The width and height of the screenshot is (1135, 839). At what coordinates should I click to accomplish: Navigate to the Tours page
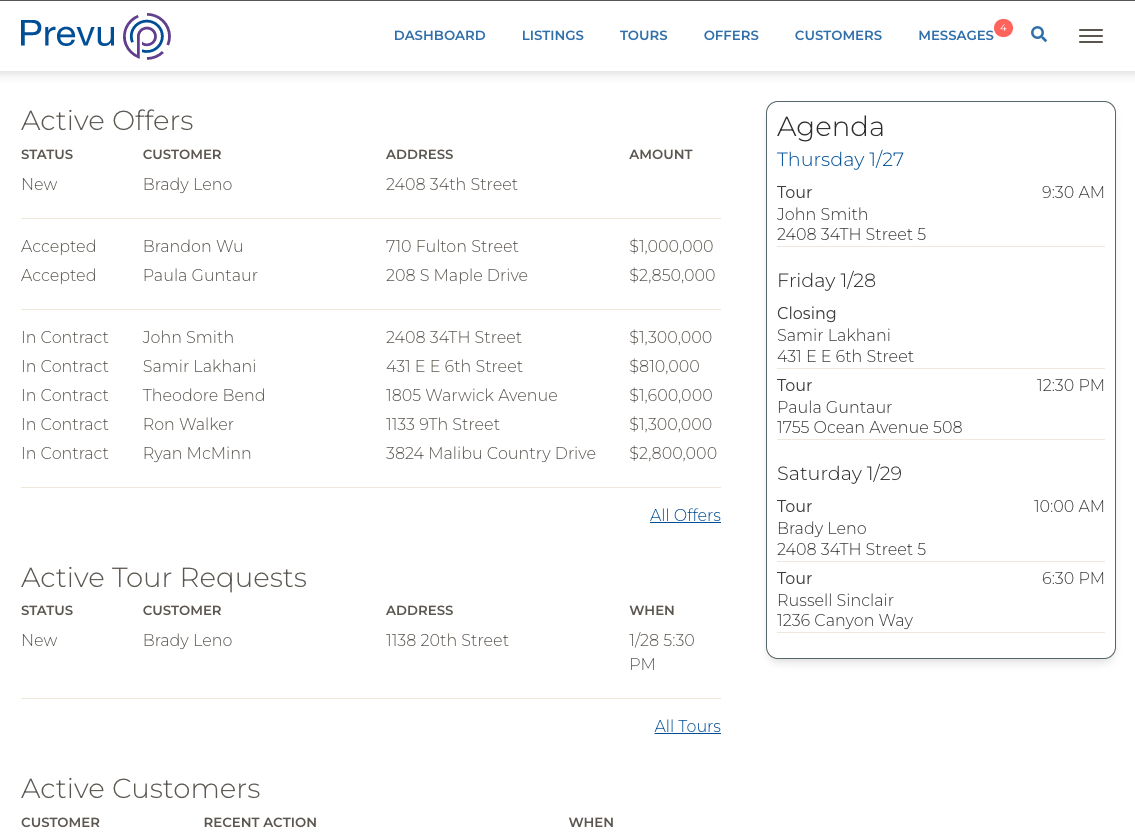(x=643, y=35)
